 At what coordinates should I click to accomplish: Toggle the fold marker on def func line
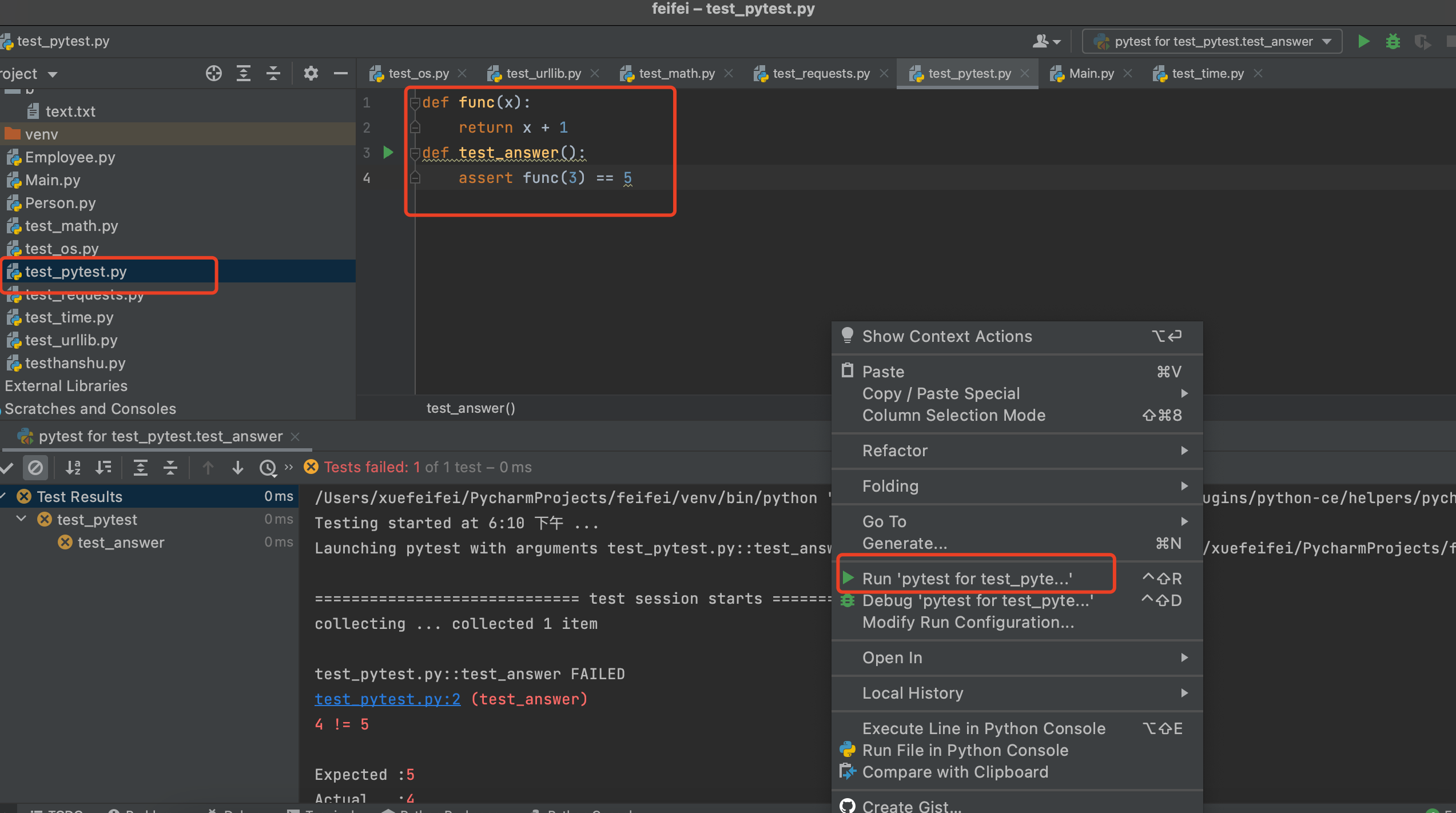[x=415, y=103]
